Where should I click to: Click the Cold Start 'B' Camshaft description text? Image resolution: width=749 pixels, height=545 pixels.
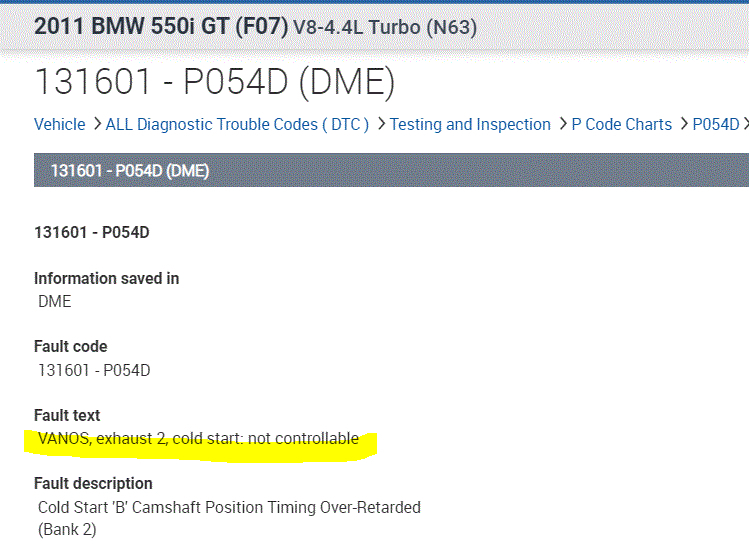(x=229, y=507)
